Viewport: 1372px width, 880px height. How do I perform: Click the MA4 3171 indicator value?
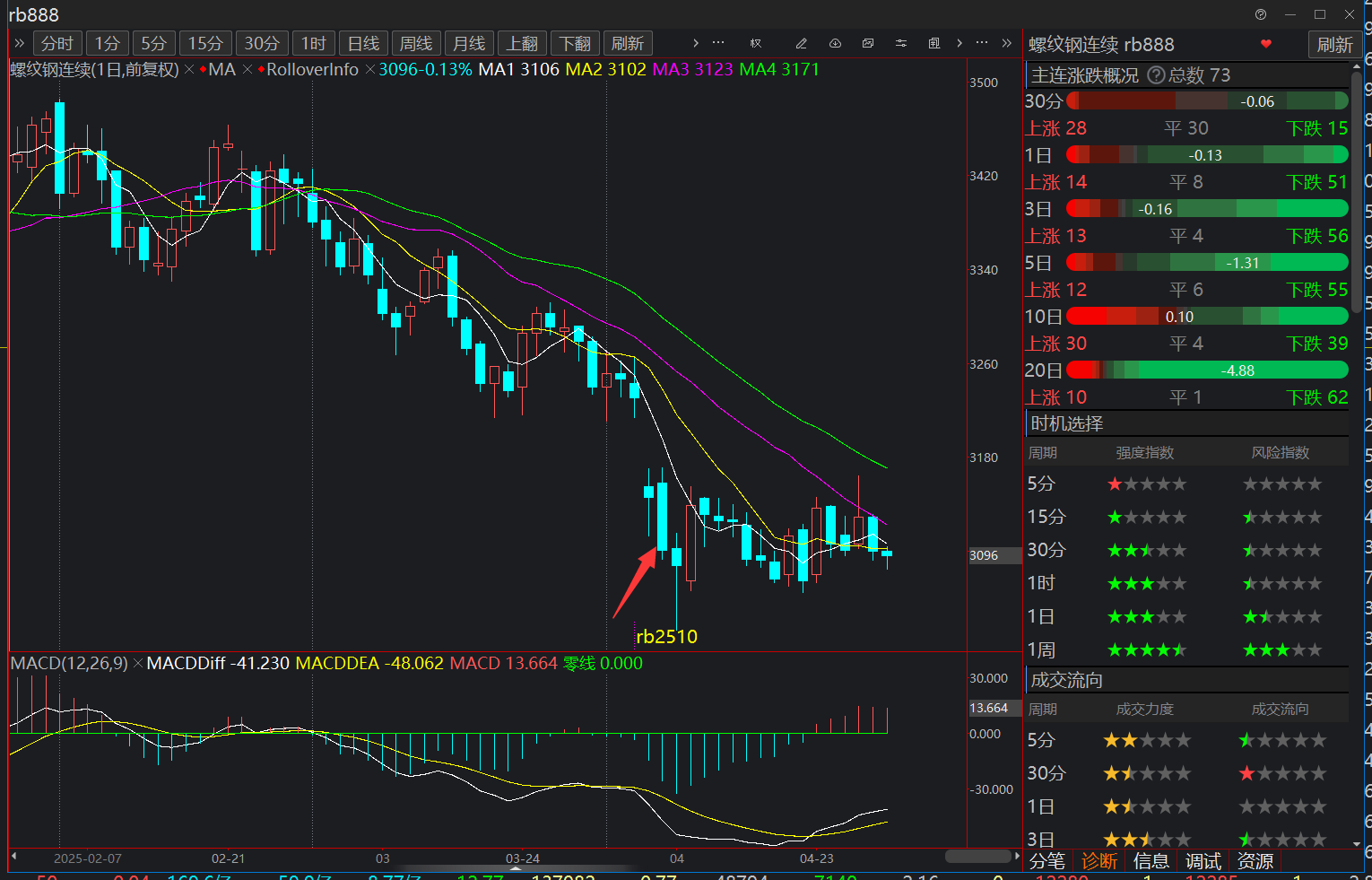(779, 69)
